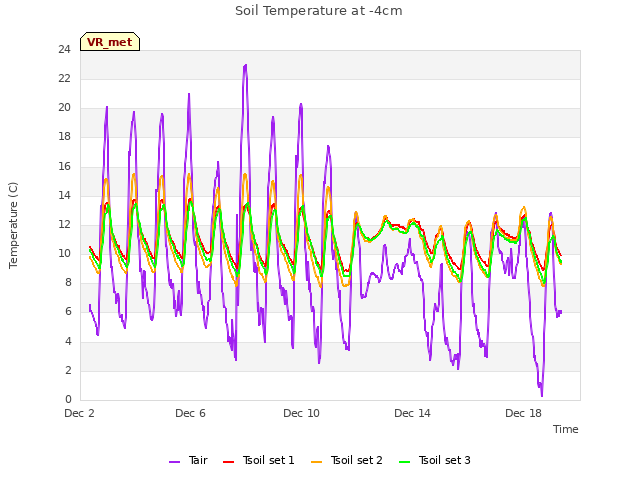Click the Dec 18 x-axis tick label
Viewport: 640px width, 480px height.
[523, 413]
